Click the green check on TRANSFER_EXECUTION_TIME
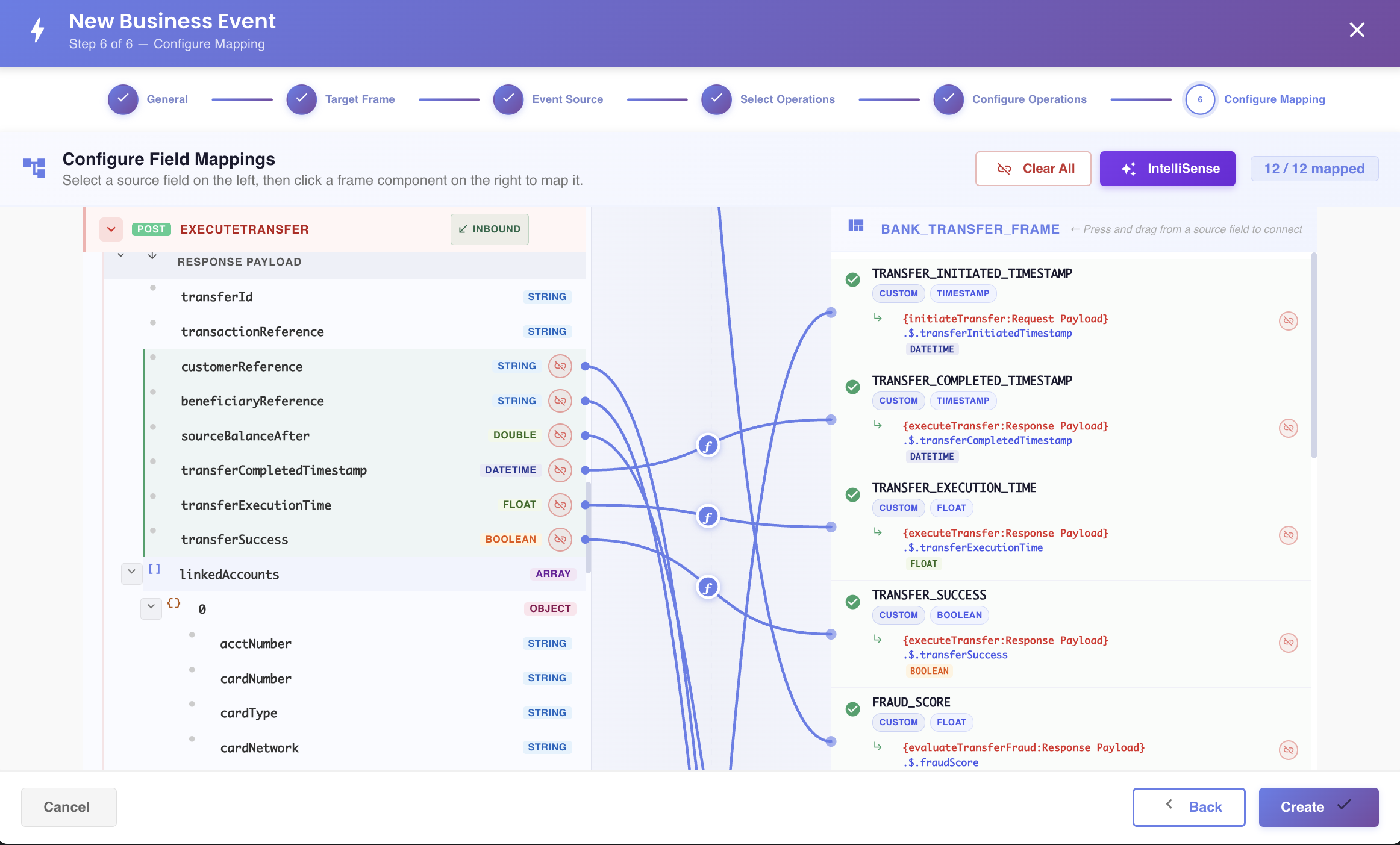 [852, 495]
